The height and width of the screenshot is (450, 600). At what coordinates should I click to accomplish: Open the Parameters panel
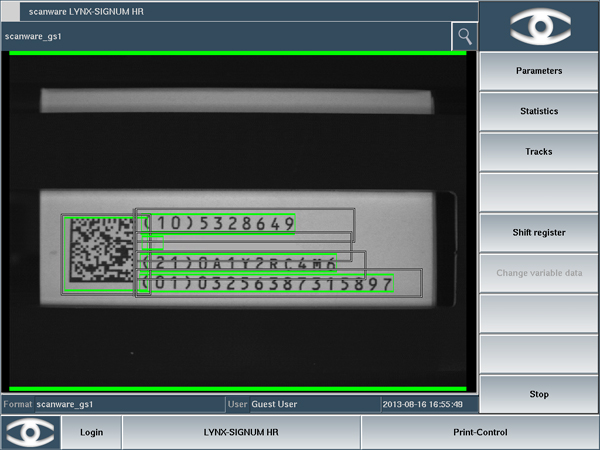click(539, 71)
